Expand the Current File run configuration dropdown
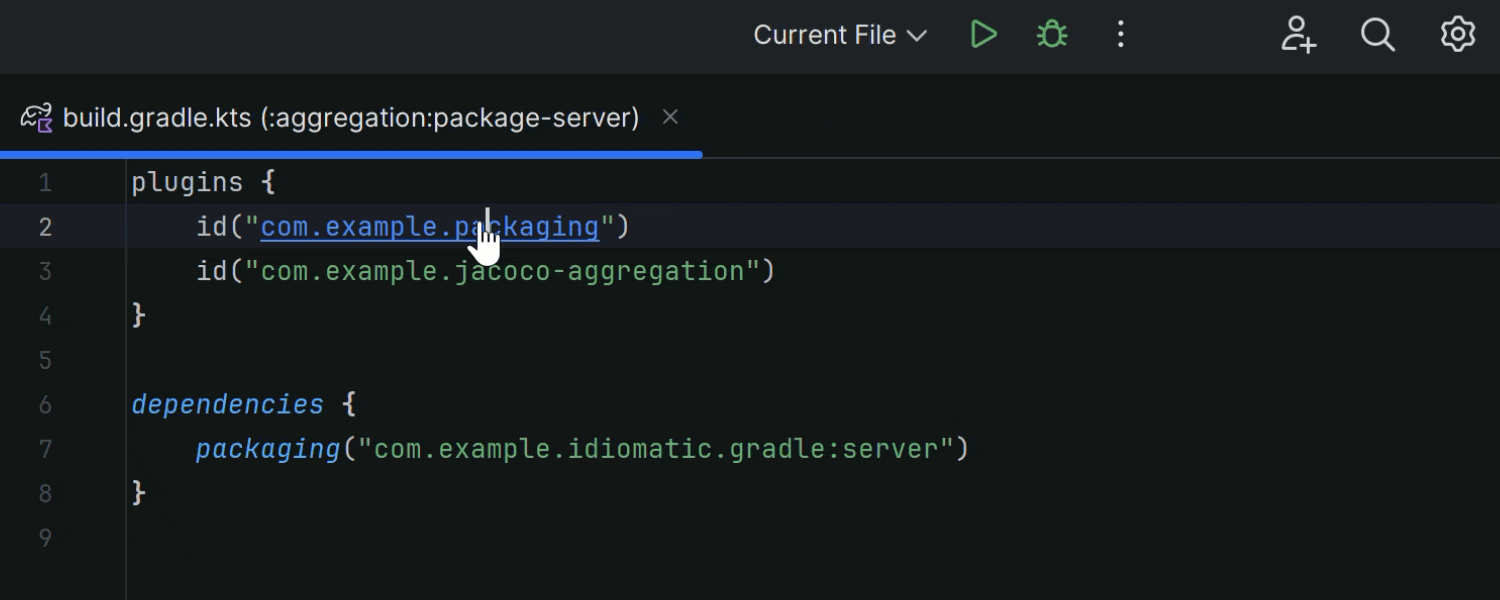 (x=840, y=35)
